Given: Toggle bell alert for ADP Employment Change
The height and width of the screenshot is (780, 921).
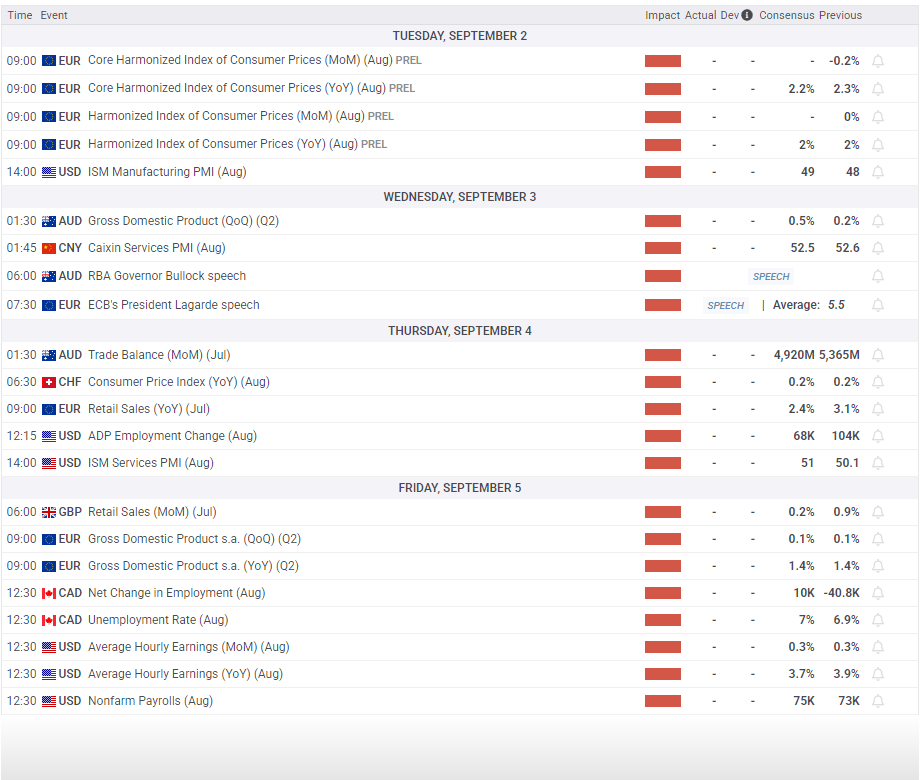Looking at the screenshot, I should (878, 436).
